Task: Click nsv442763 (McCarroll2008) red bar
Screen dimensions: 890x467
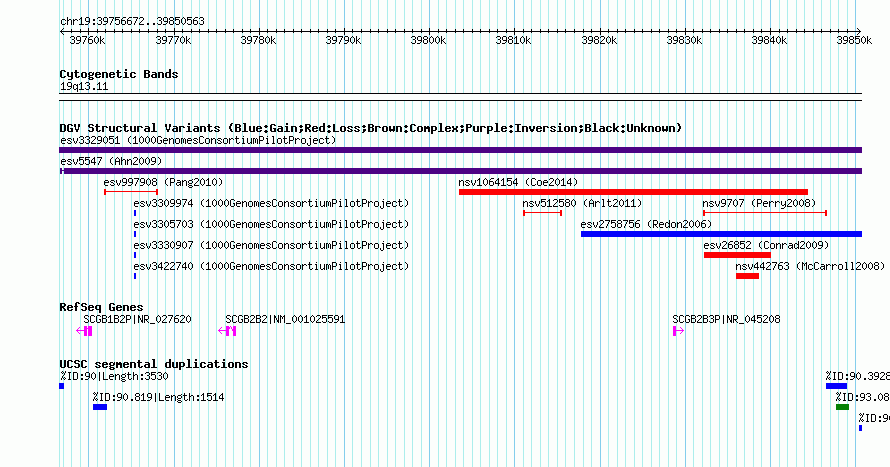Action: click(x=747, y=276)
